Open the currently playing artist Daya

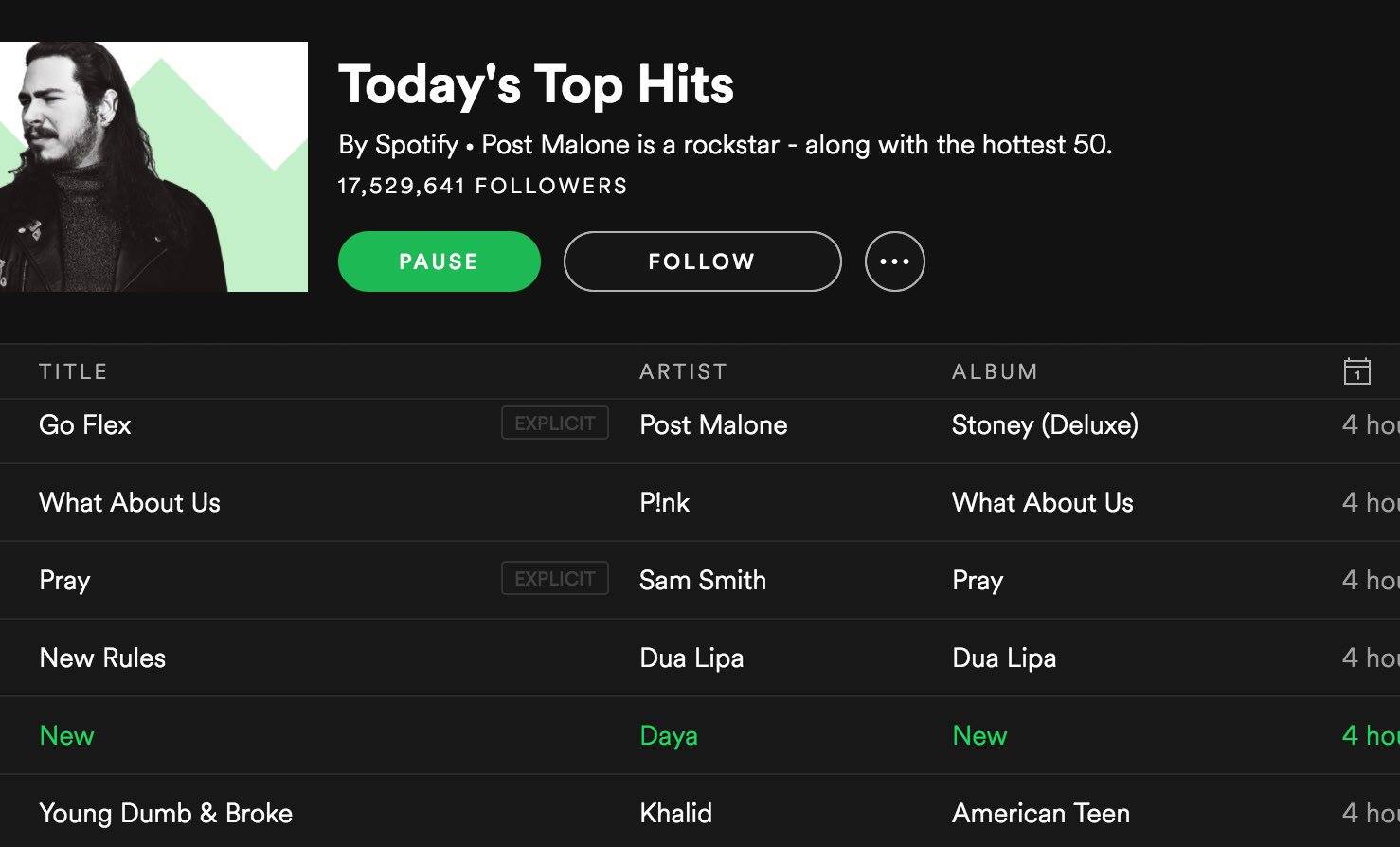(669, 735)
